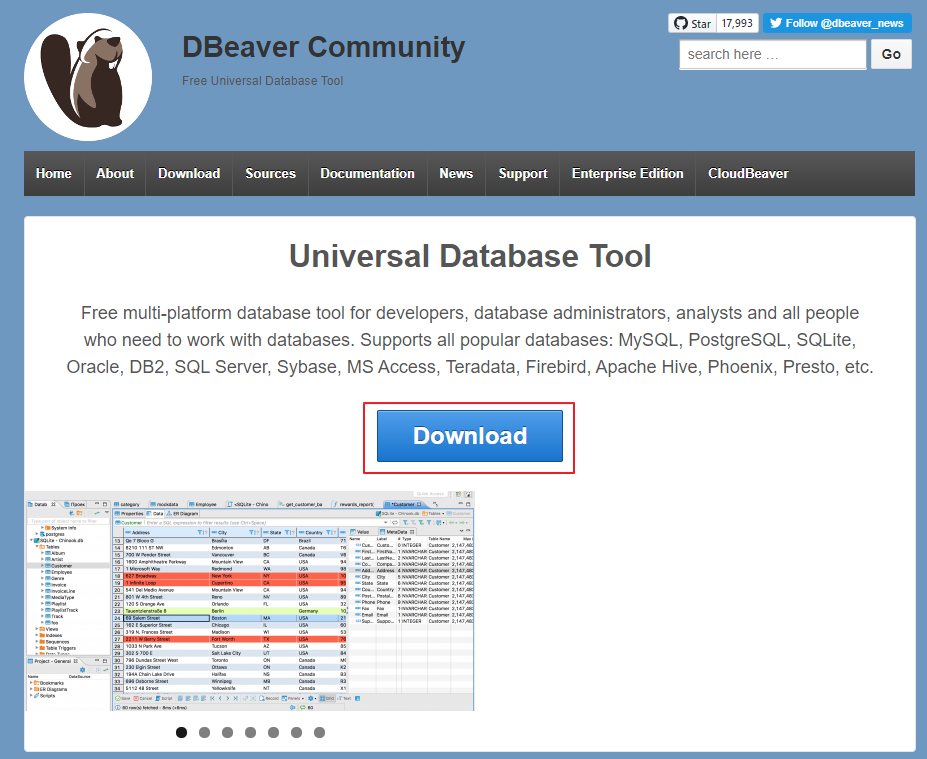Viewport: 927px width, 759px height.
Task: Open the About menu item
Action: 115,173
